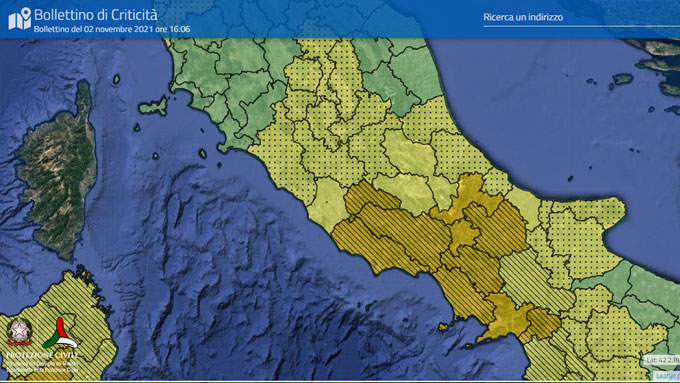Viewport: 680px width, 383px height.
Task: Click the Lat coordinates readout box
Action: pos(661,360)
